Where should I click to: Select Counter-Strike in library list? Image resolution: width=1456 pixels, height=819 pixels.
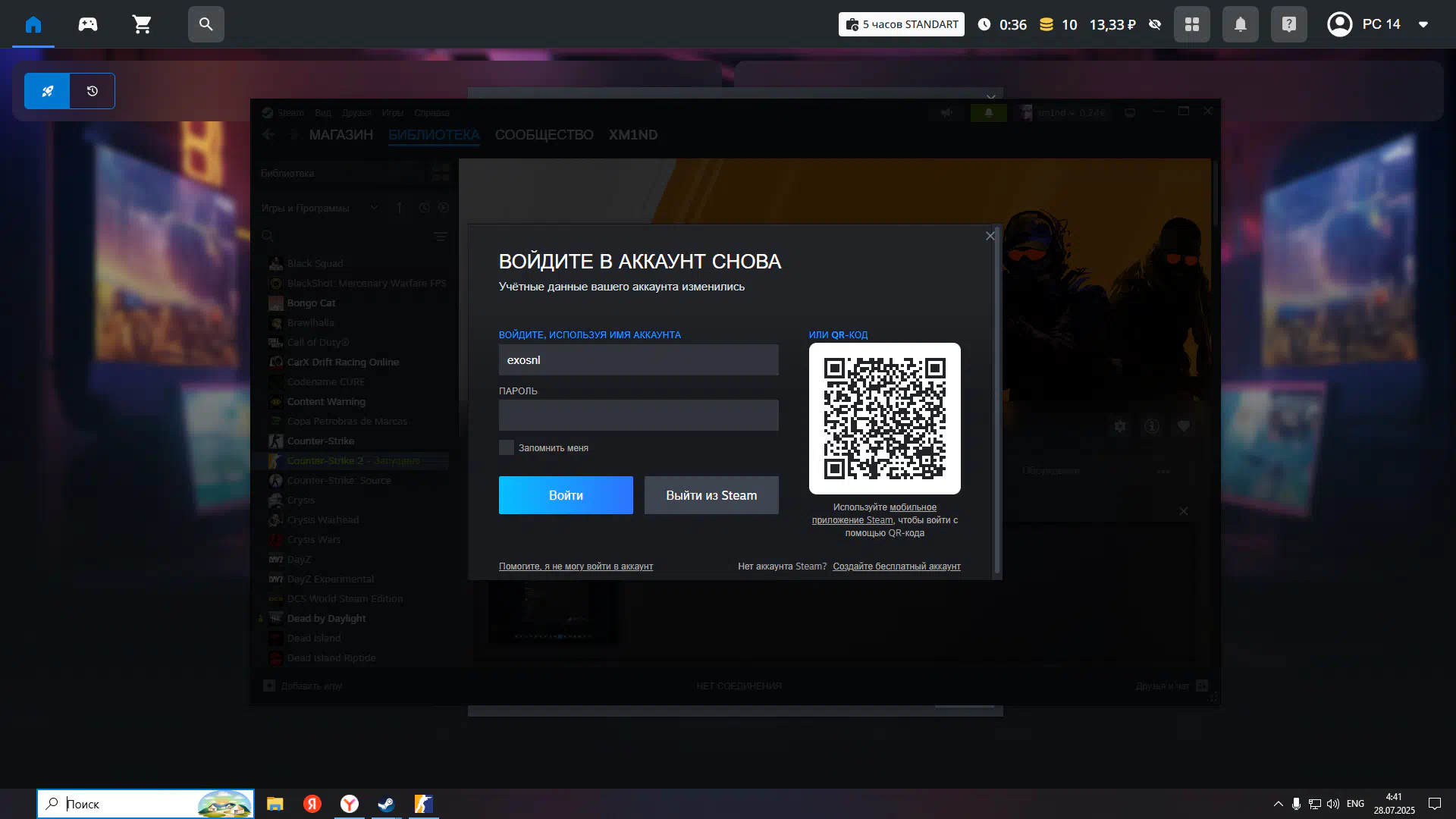coord(321,441)
